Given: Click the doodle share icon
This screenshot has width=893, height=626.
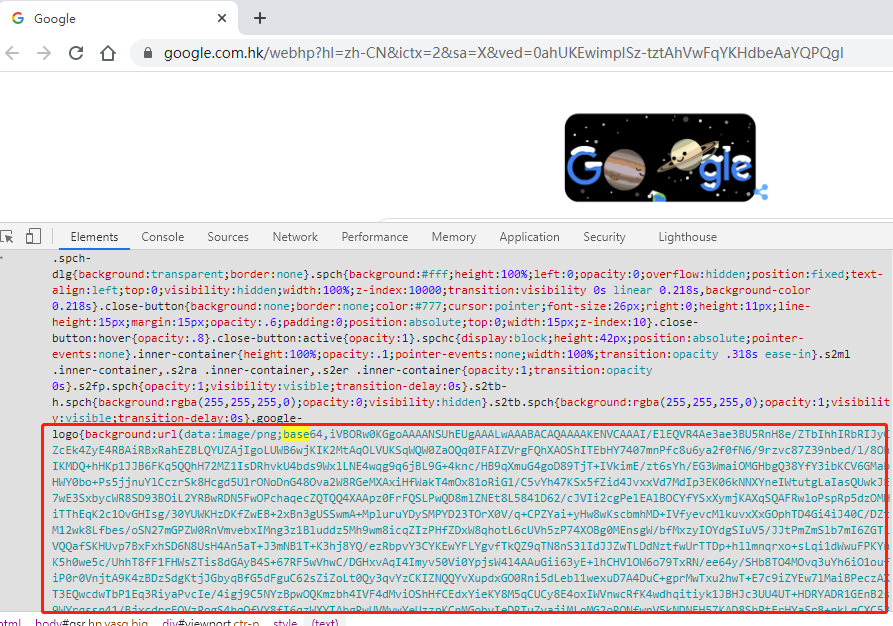Looking at the screenshot, I should coord(761,192).
